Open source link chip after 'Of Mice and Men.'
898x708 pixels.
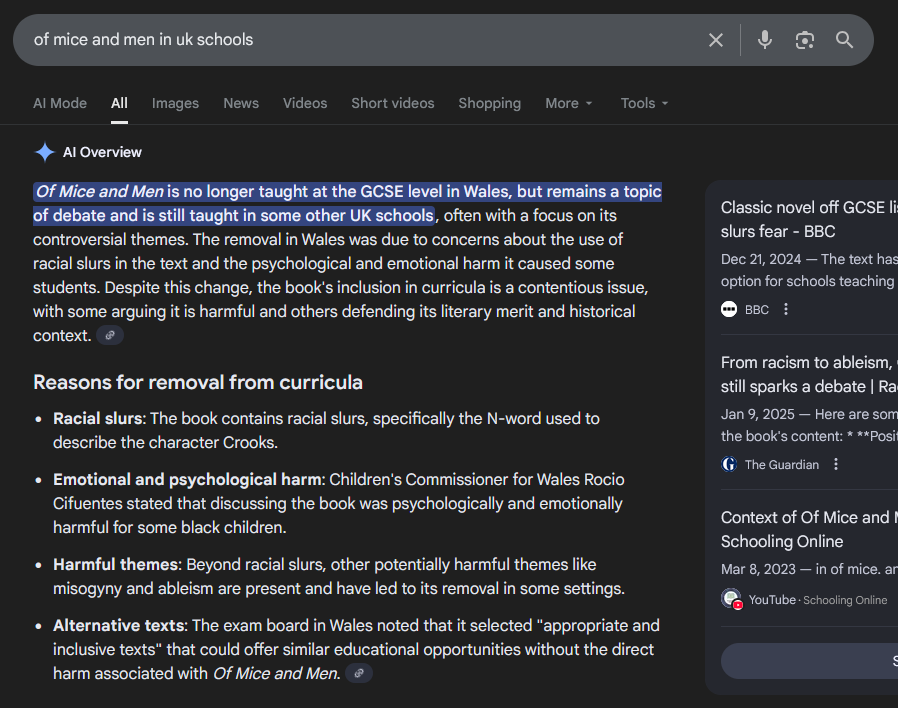[359, 673]
